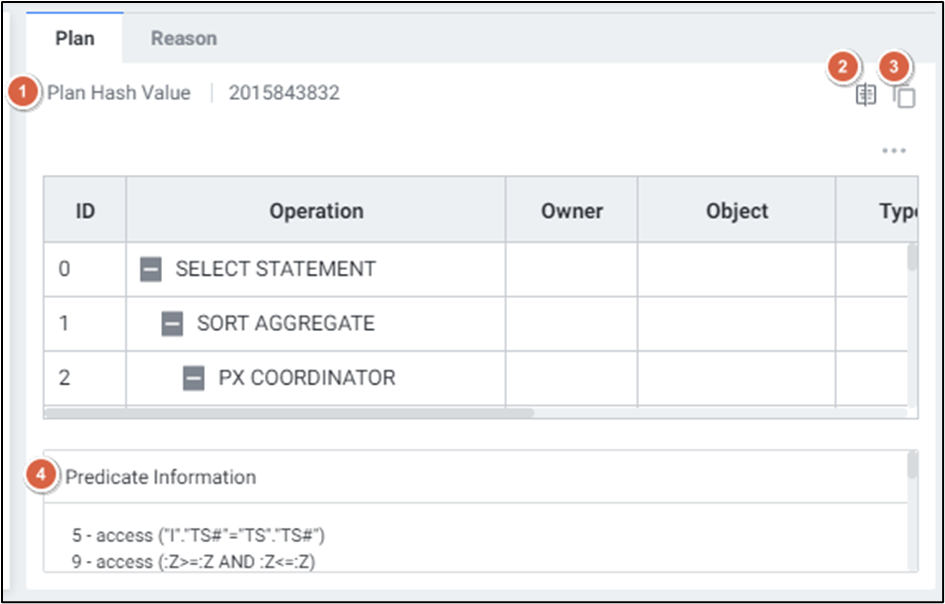Click the Operation column header
Screen dimensions: 945x604
click(x=316, y=211)
